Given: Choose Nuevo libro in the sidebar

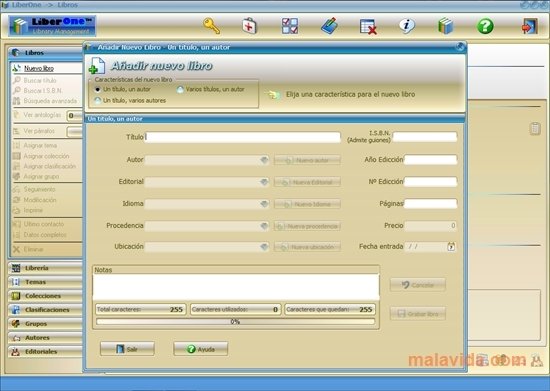Looking at the screenshot, I should click(39, 68).
